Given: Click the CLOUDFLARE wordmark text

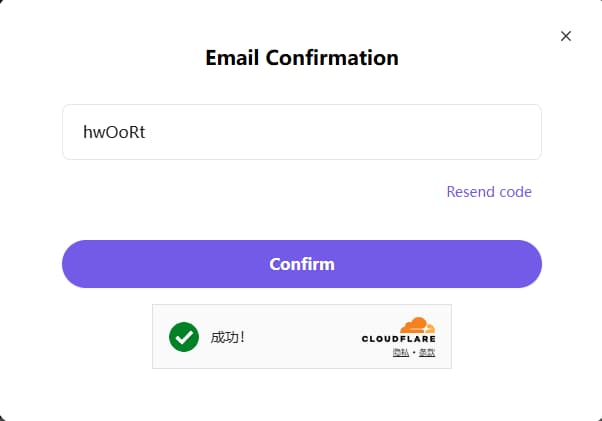Looking at the screenshot, I should (399, 340).
